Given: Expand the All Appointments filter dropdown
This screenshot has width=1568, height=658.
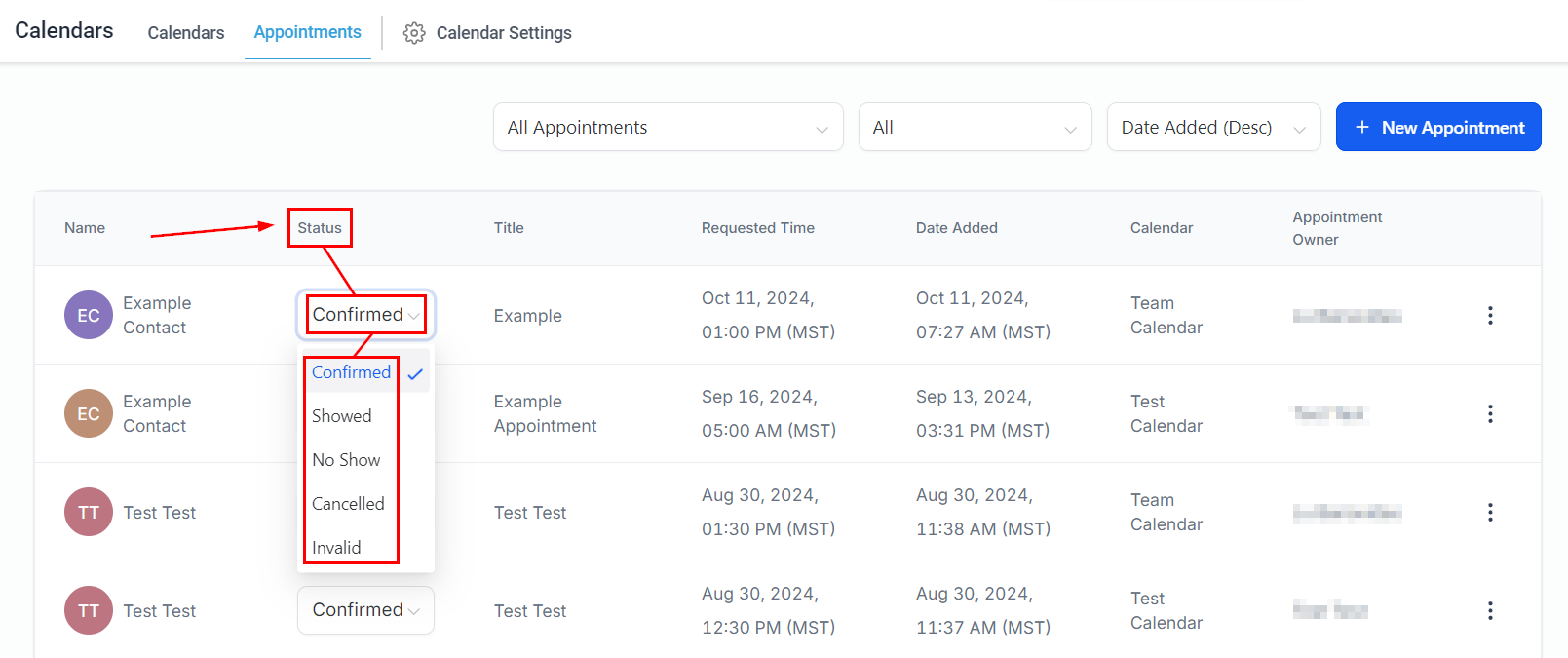Looking at the screenshot, I should tap(668, 127).
